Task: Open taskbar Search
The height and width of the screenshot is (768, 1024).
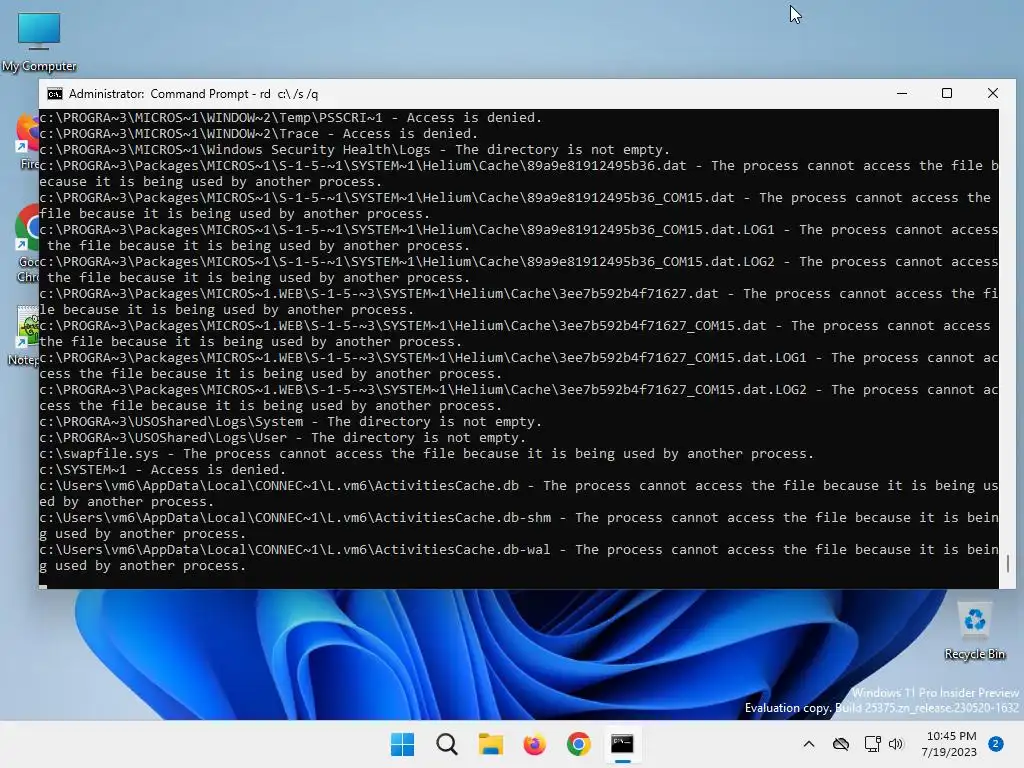Action: [447, 744]
